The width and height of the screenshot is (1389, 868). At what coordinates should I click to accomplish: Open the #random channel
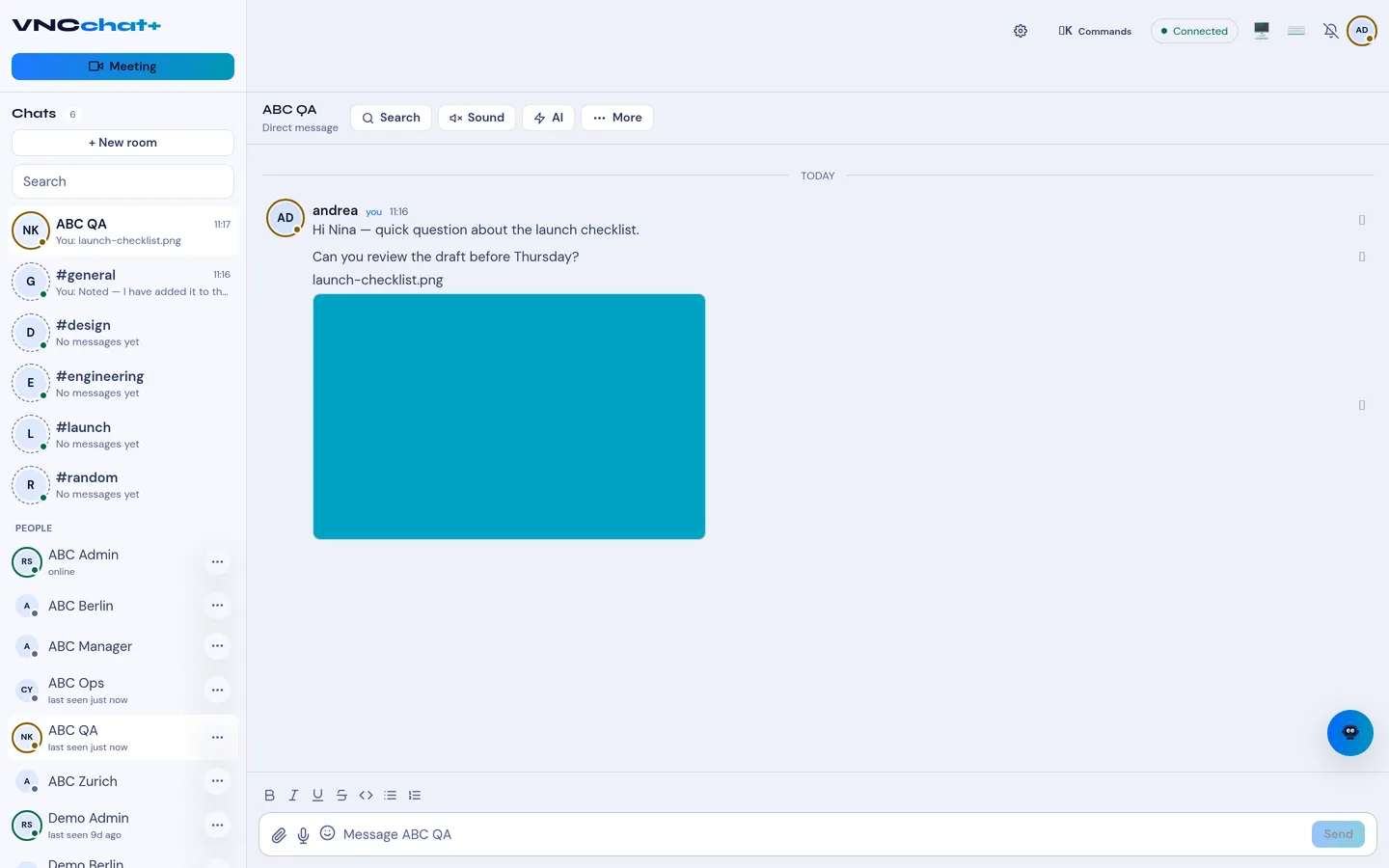[123, 484]
